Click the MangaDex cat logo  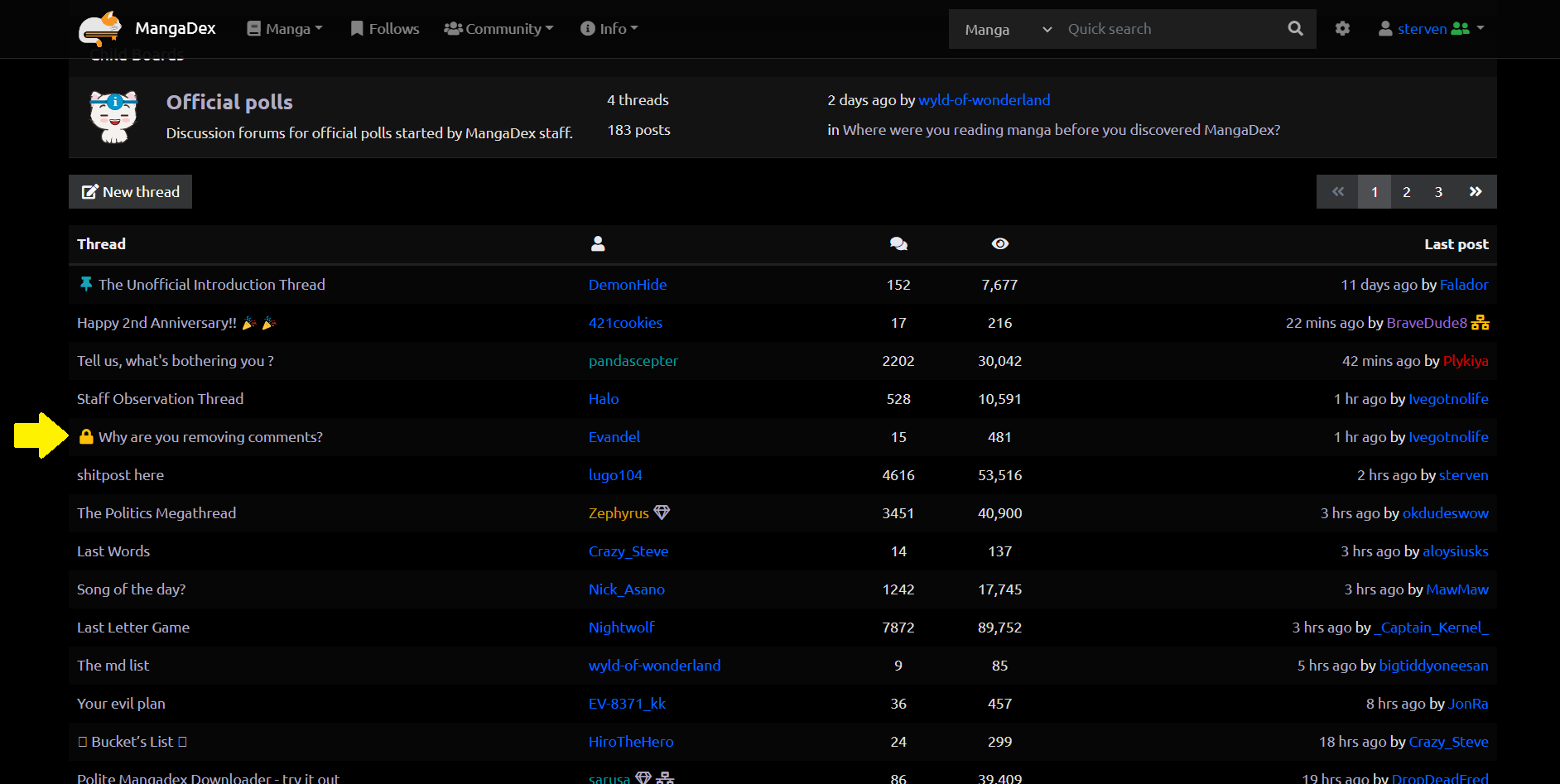tap(100, 29)
